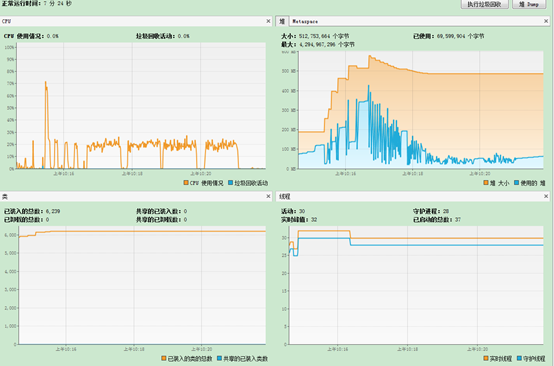Click inside the heap size chart
The image size is (554, 366).
pyautogui.click(x=421, y=110)
